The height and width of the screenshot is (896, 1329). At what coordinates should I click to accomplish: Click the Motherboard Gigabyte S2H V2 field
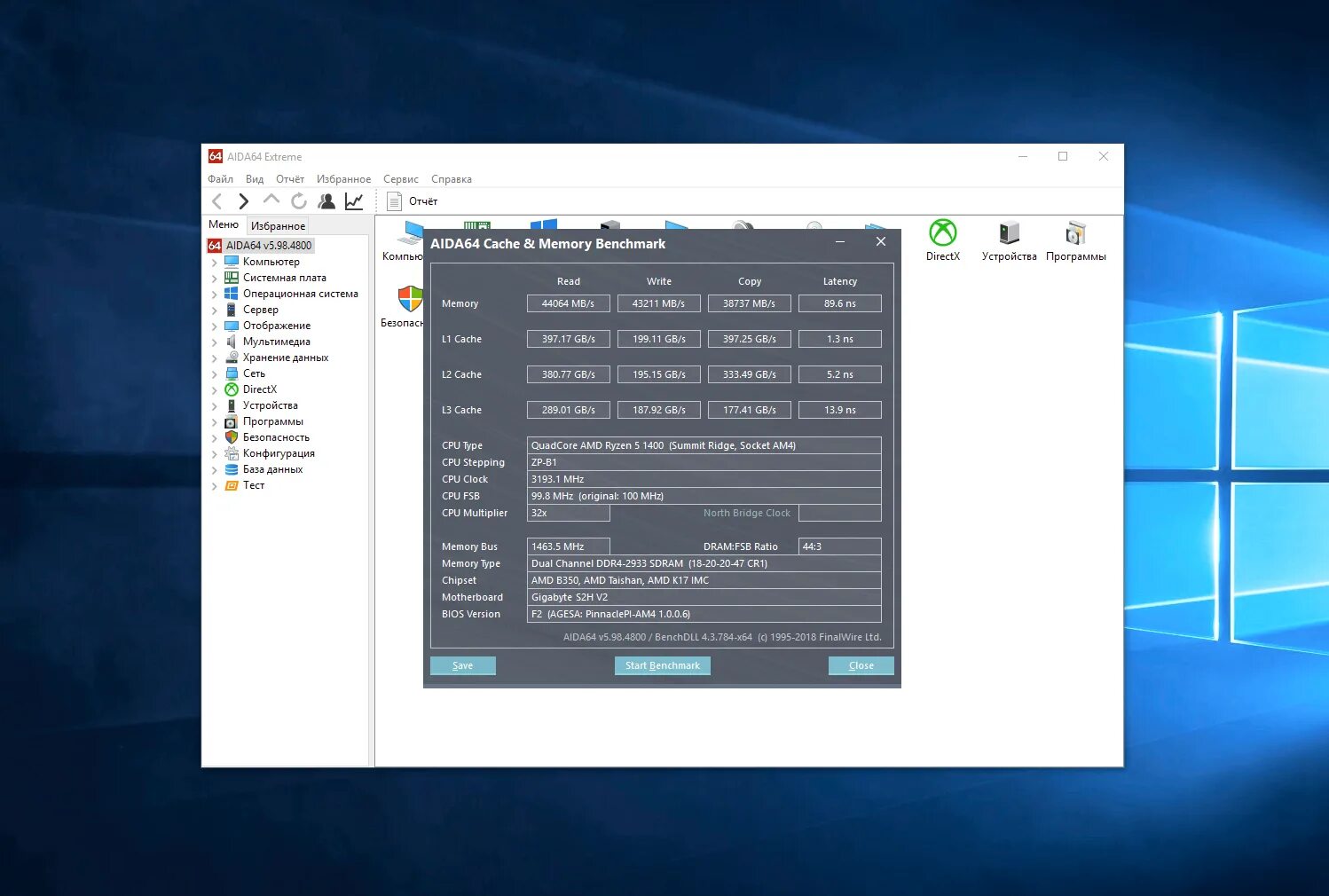(704, 597)
